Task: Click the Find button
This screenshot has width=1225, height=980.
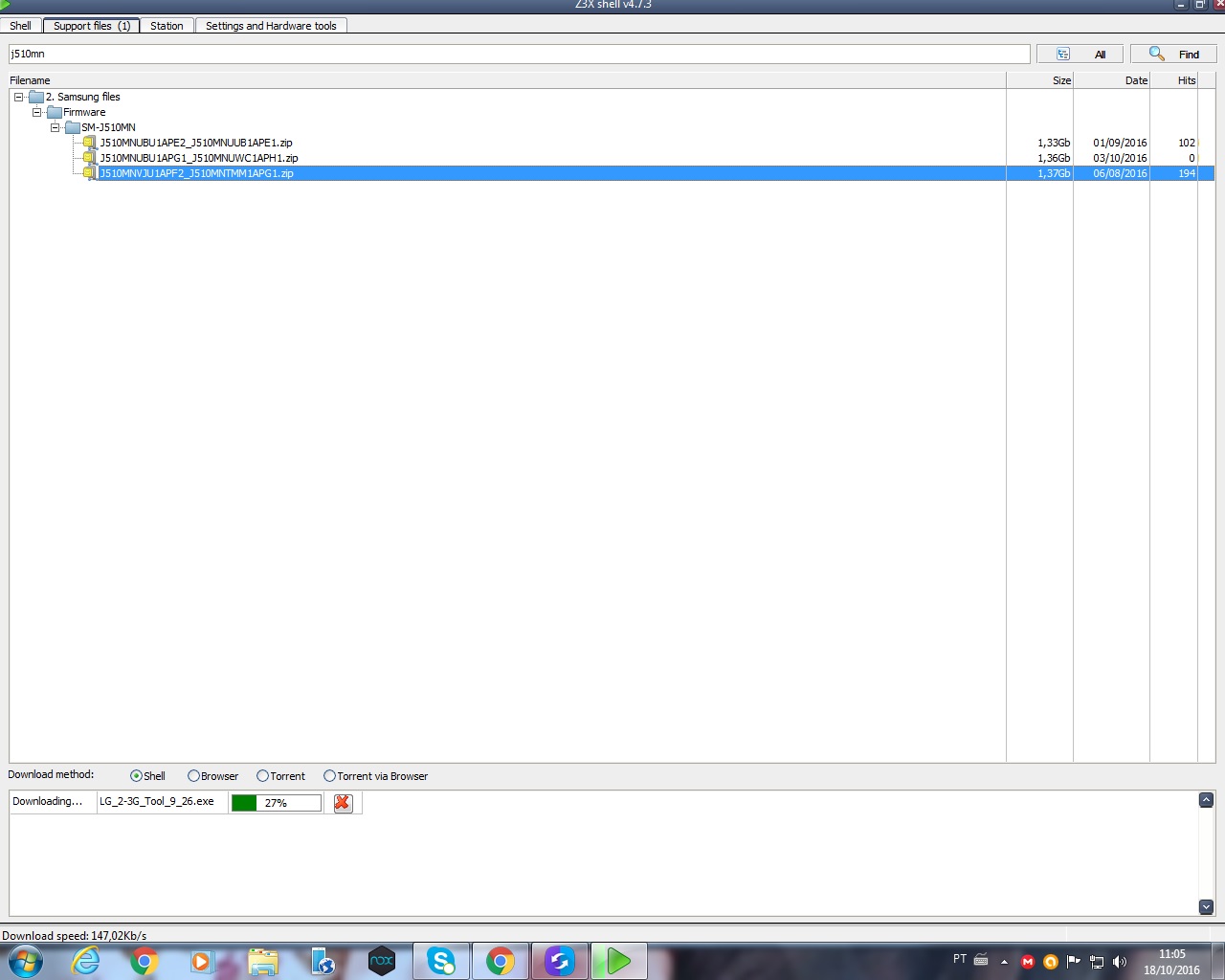Action: 1173,55
